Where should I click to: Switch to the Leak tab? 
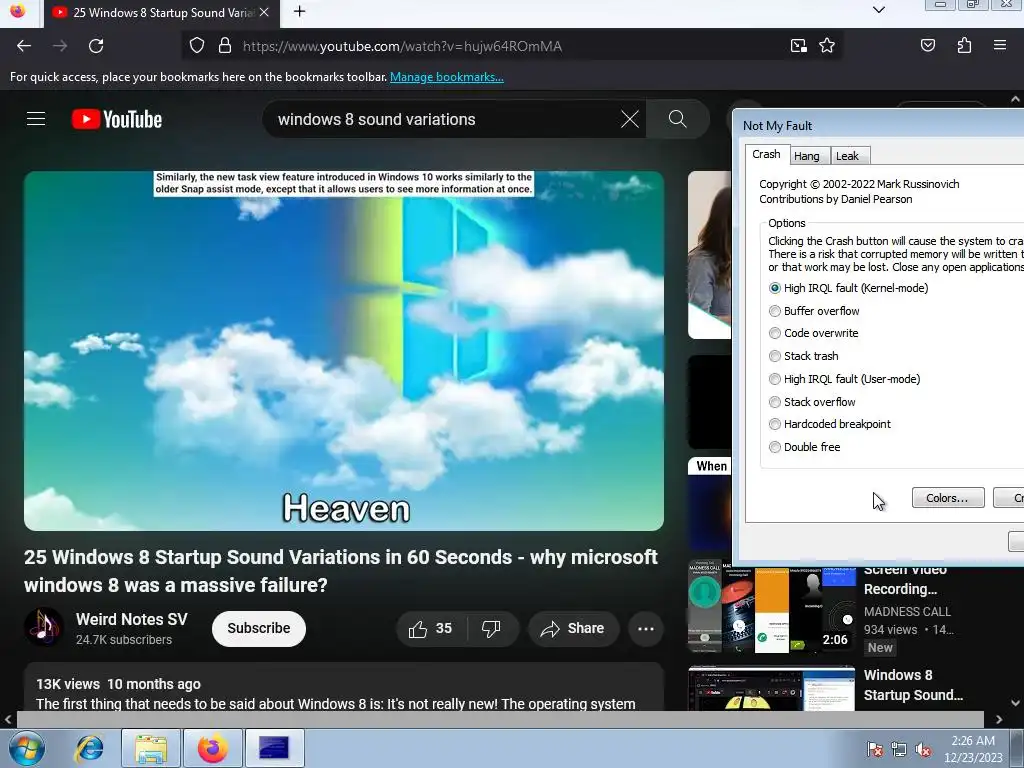tap(848, 155)
